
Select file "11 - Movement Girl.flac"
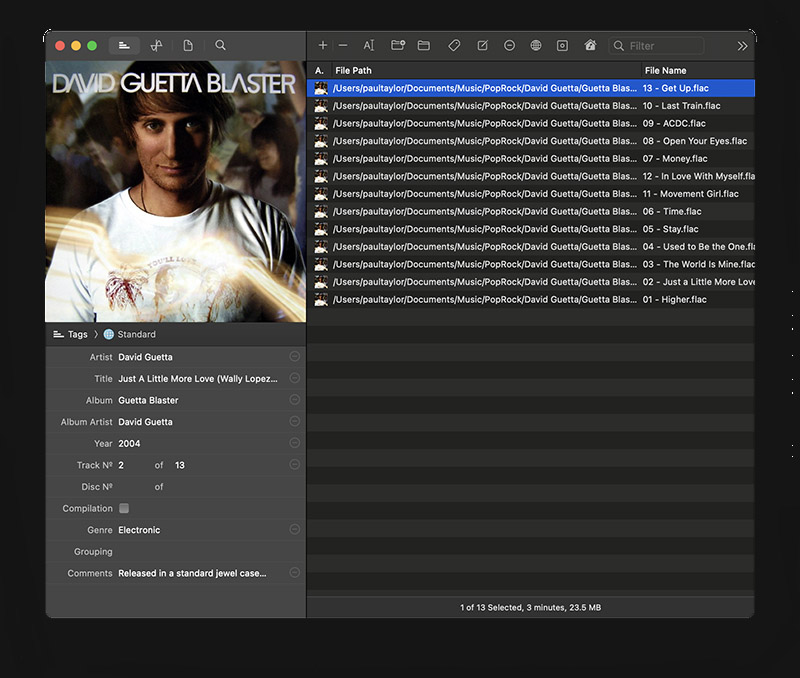(x=531, y=194)
